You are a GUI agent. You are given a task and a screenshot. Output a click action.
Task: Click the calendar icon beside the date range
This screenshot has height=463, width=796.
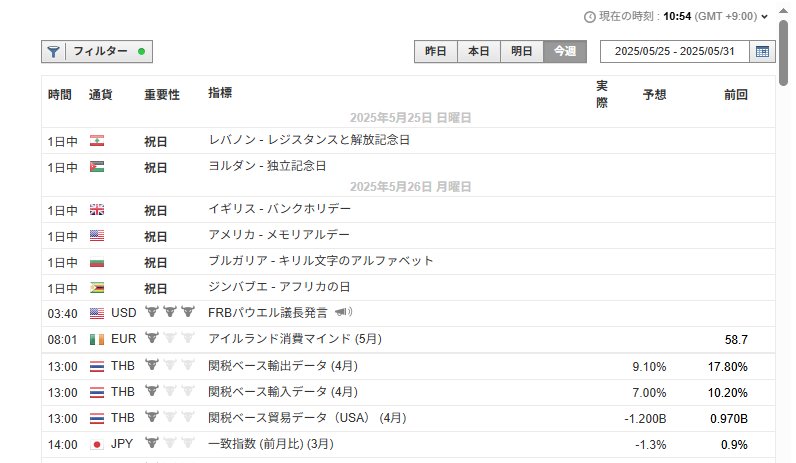(x=762, y=52)
